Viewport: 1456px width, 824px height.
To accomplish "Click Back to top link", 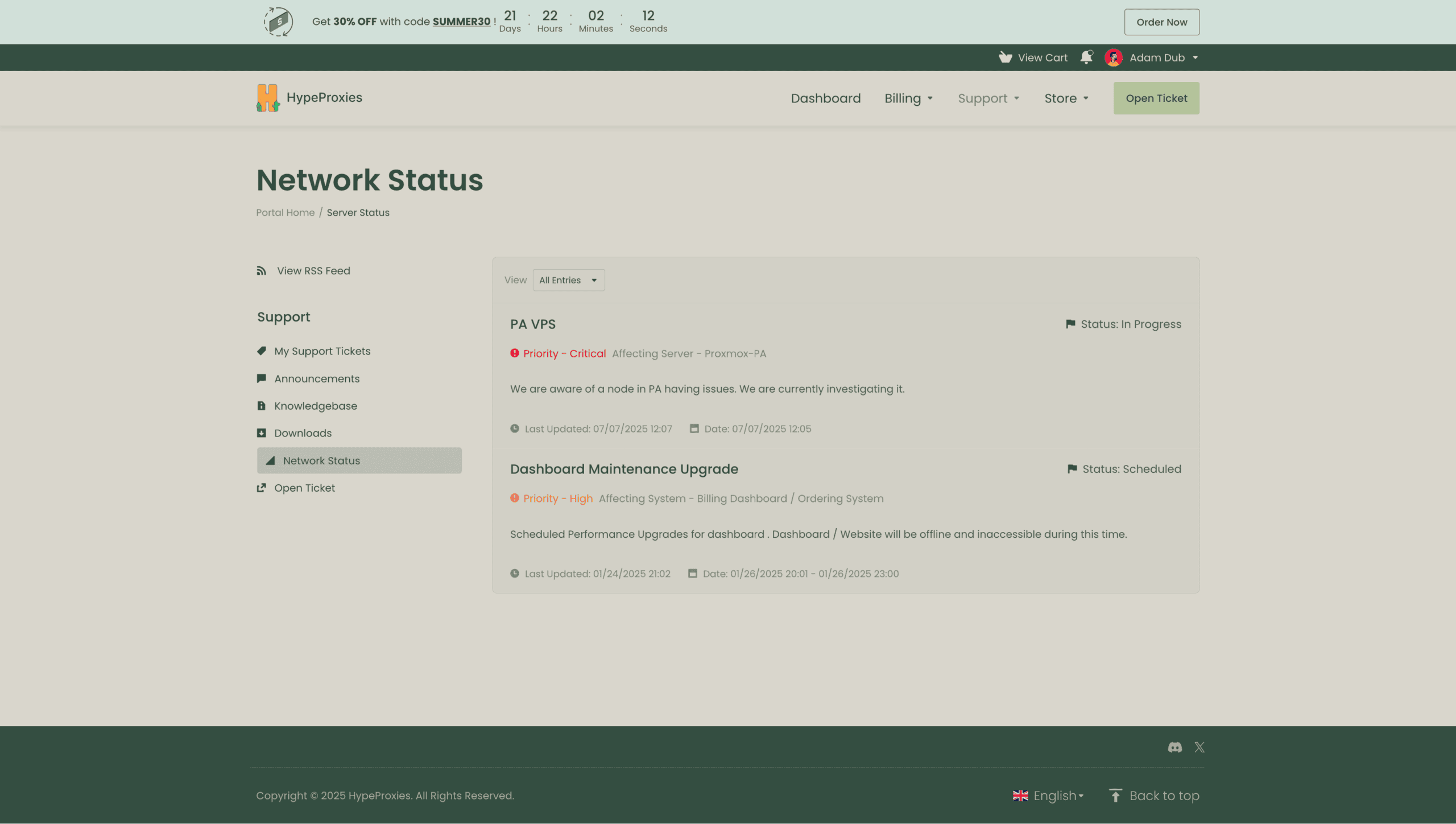I will click(x=1164, y=796).
